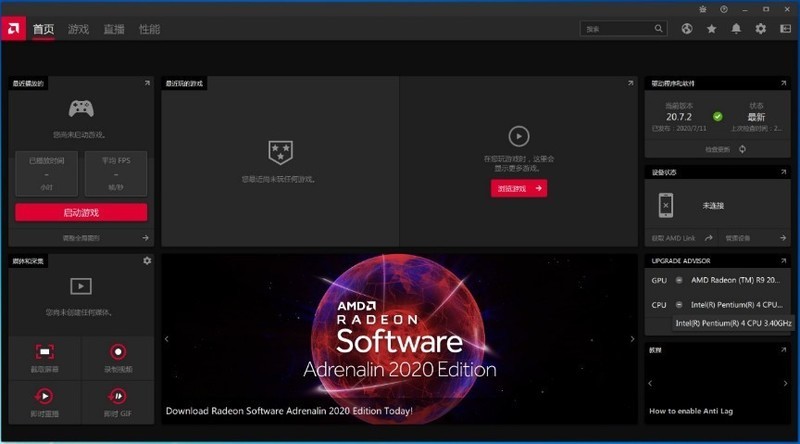Show next banner with right chevron
This screenshot has height=444, width=800.
[x=632, y=339]
